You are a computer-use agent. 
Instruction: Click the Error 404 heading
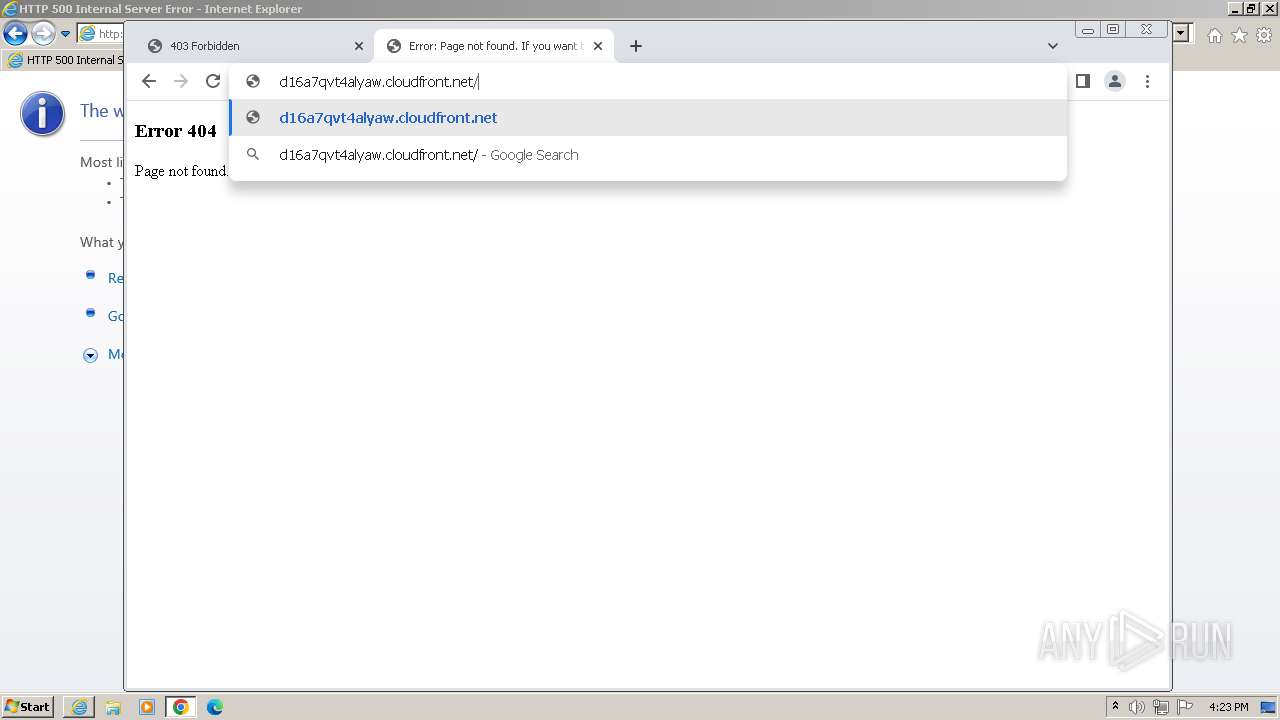pos(176,131)
